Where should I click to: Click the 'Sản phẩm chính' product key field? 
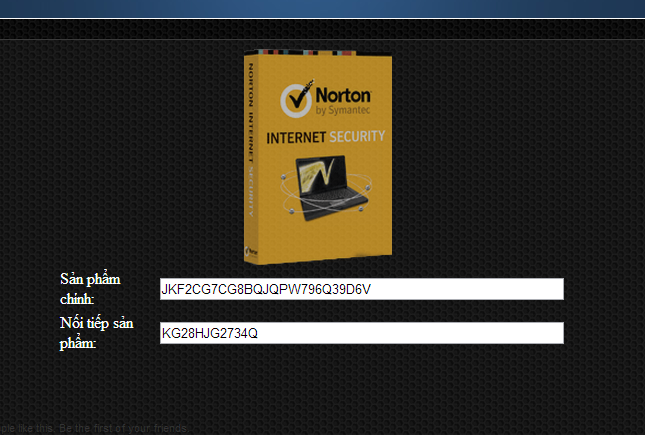pos(362,289)
